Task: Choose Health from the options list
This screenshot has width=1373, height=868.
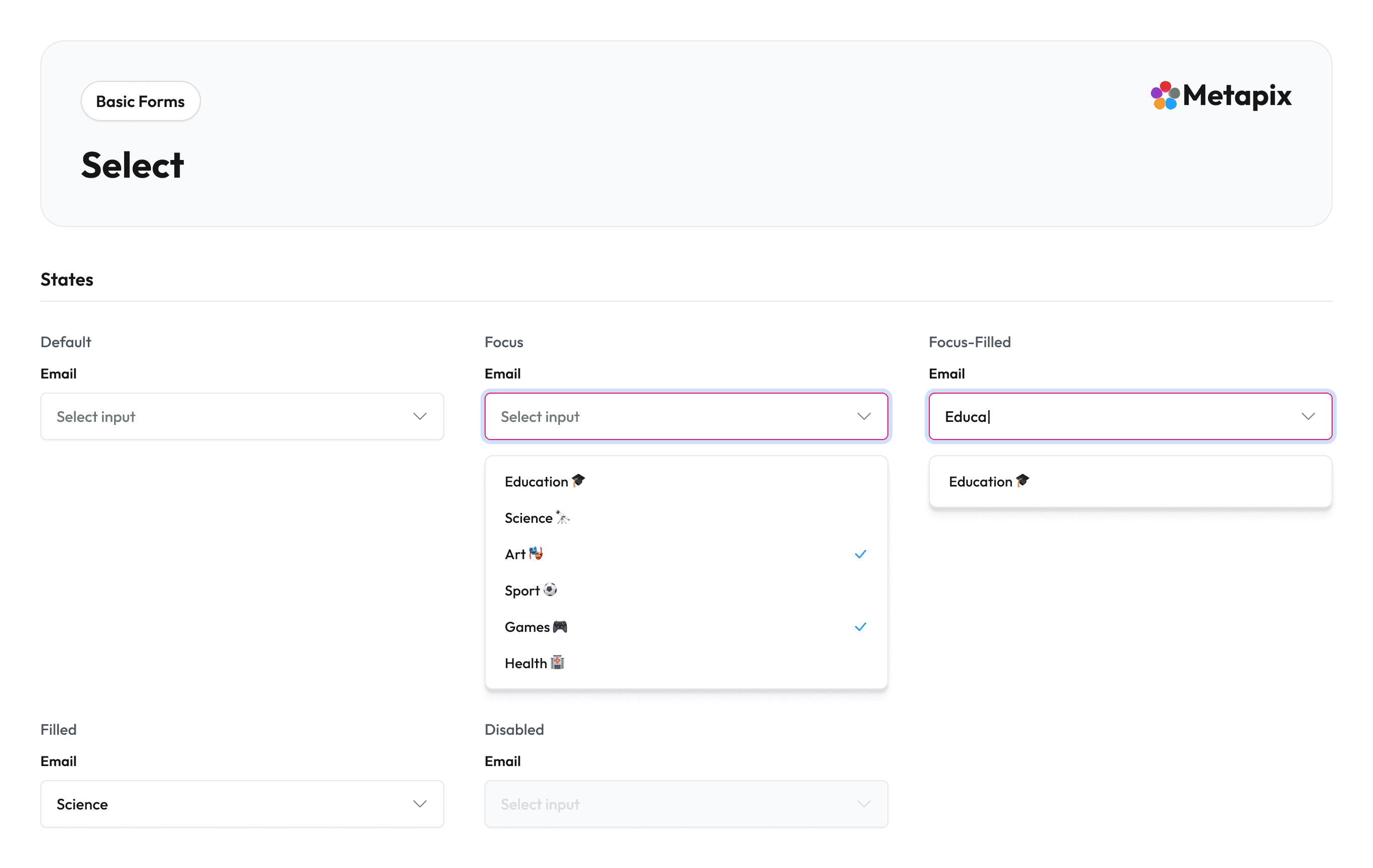Action: (525, 664)
